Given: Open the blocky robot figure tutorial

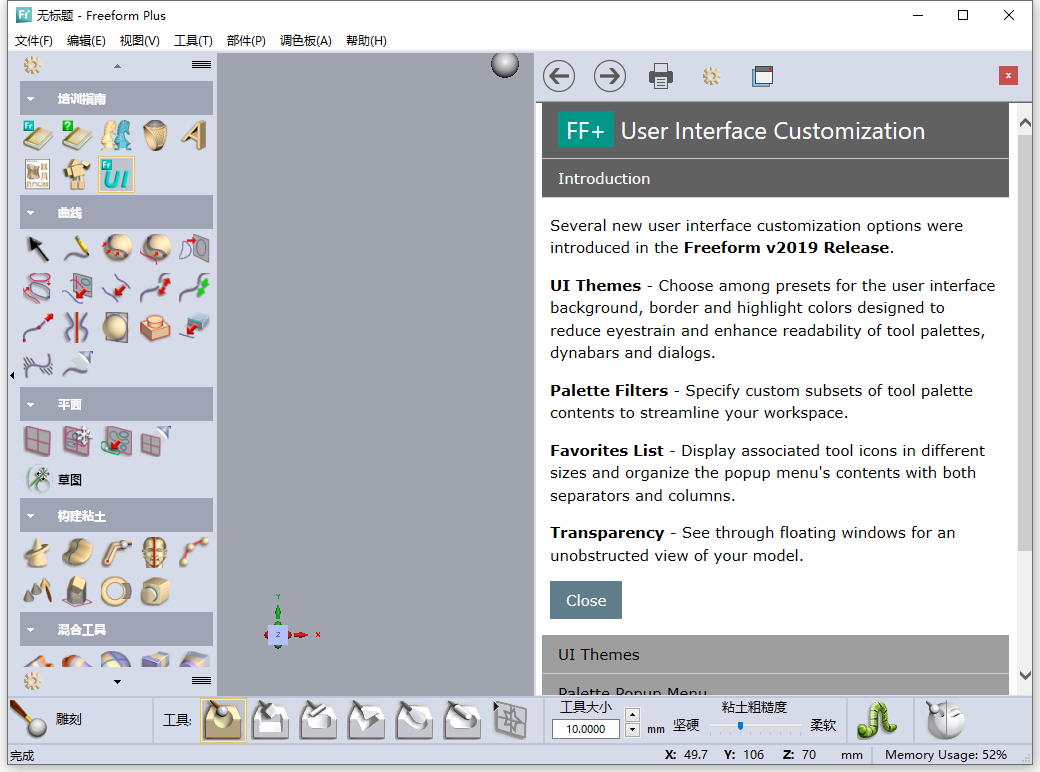Looking at the screenshot, I should [x=77, y=174].
